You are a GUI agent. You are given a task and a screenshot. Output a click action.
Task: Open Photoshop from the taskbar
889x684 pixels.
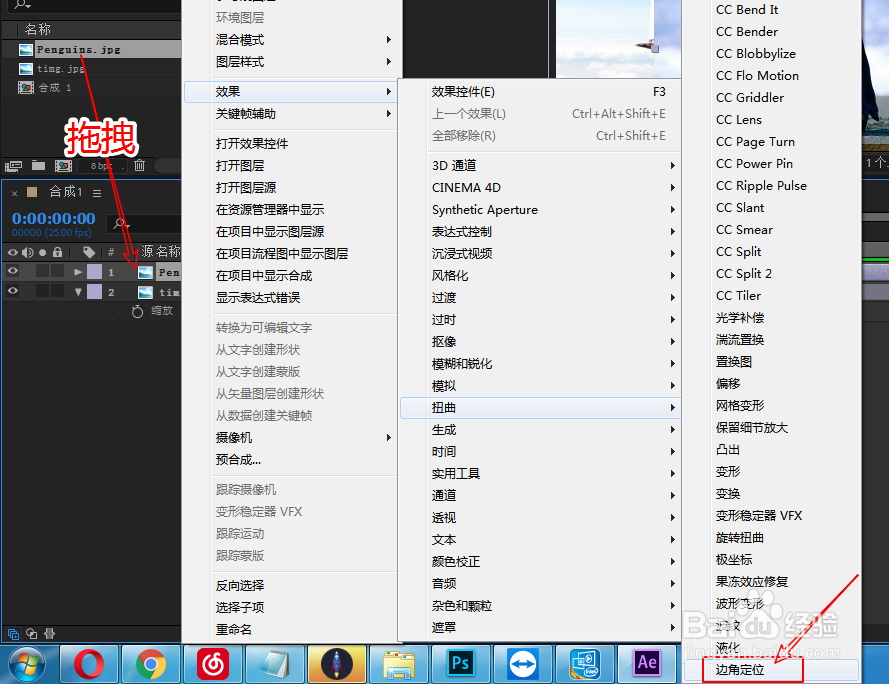coord(460,664)
